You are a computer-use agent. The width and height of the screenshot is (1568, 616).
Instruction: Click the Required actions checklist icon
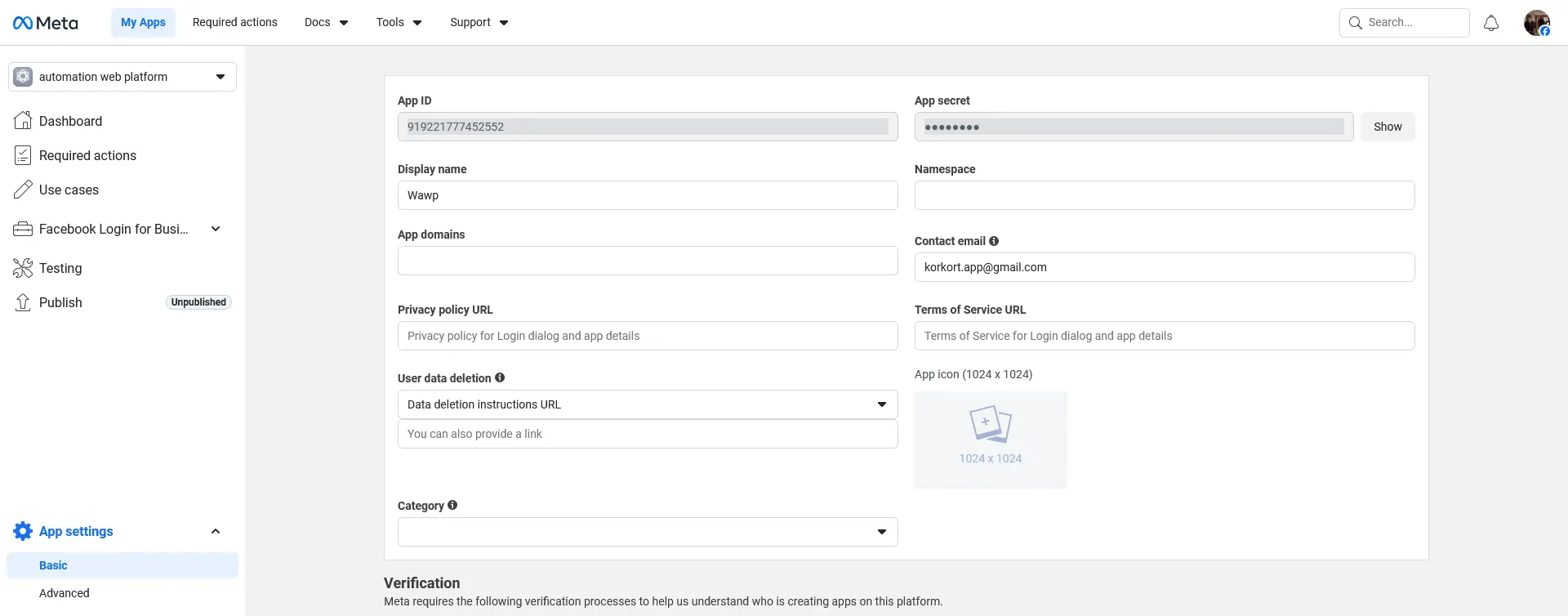coord(23,155)
